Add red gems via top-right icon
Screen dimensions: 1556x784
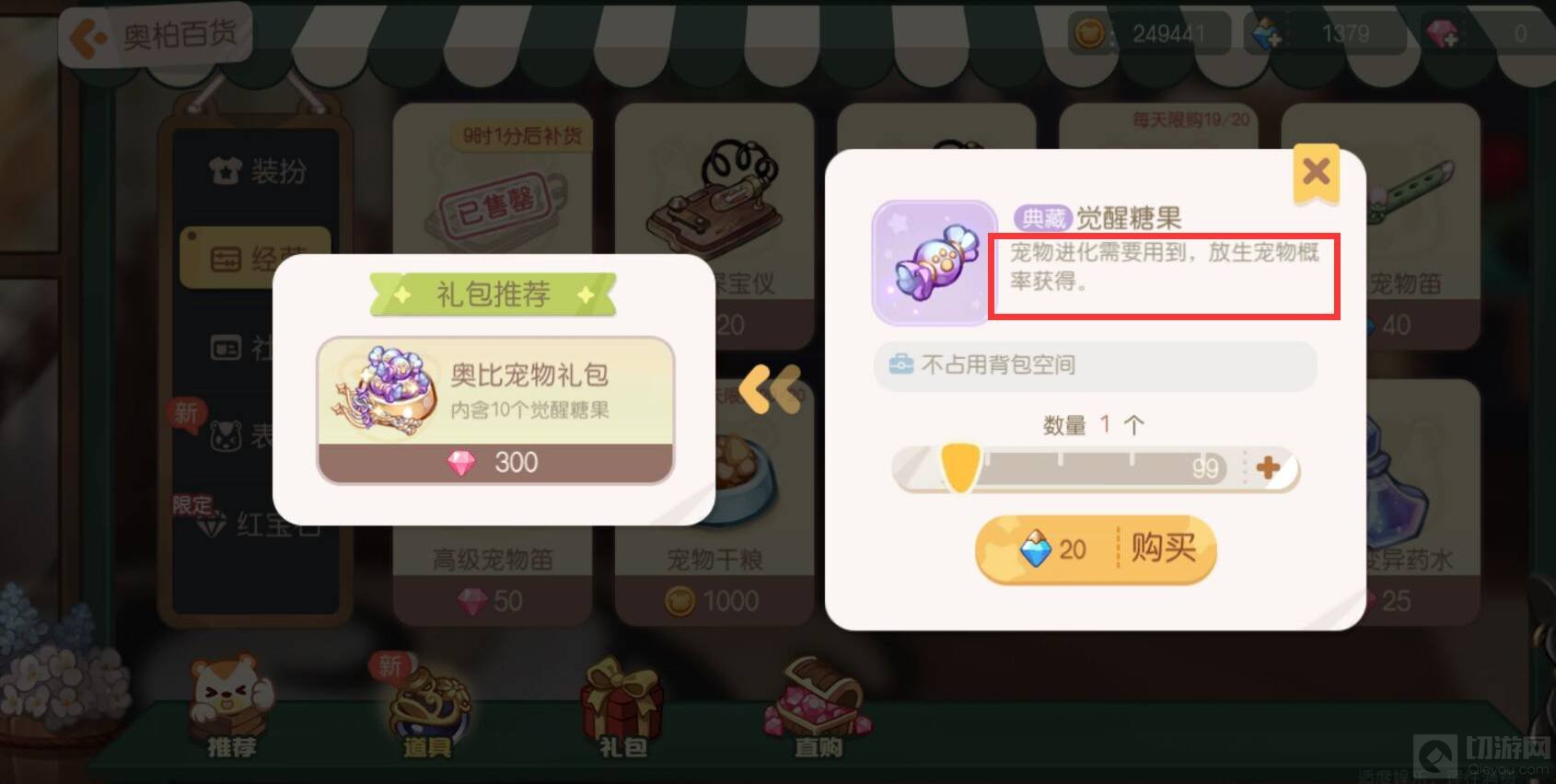[1443, 34]
